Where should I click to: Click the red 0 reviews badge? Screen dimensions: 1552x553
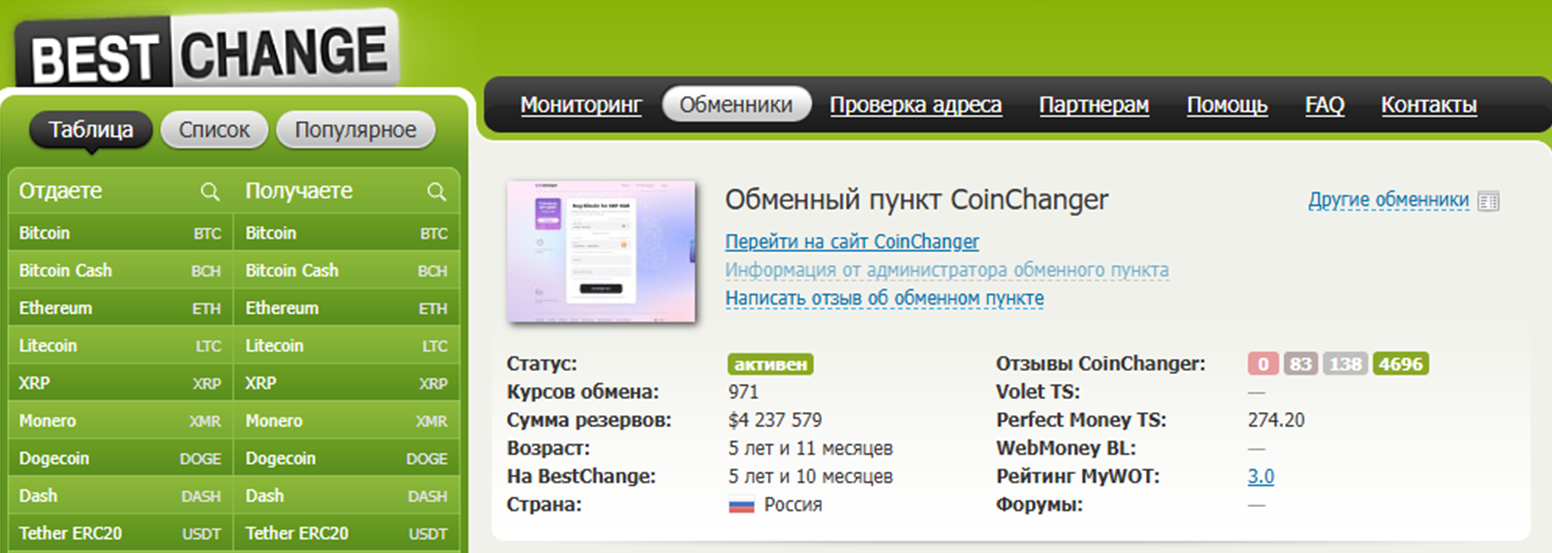(1263, 364)
